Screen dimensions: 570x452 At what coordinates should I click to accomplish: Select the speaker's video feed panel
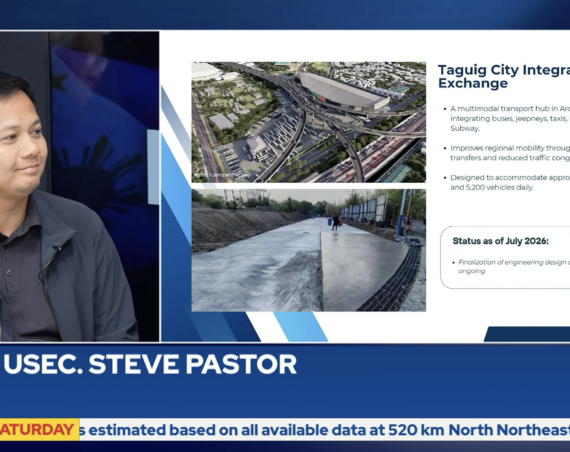pyautogui.click(x=79, y=186)
